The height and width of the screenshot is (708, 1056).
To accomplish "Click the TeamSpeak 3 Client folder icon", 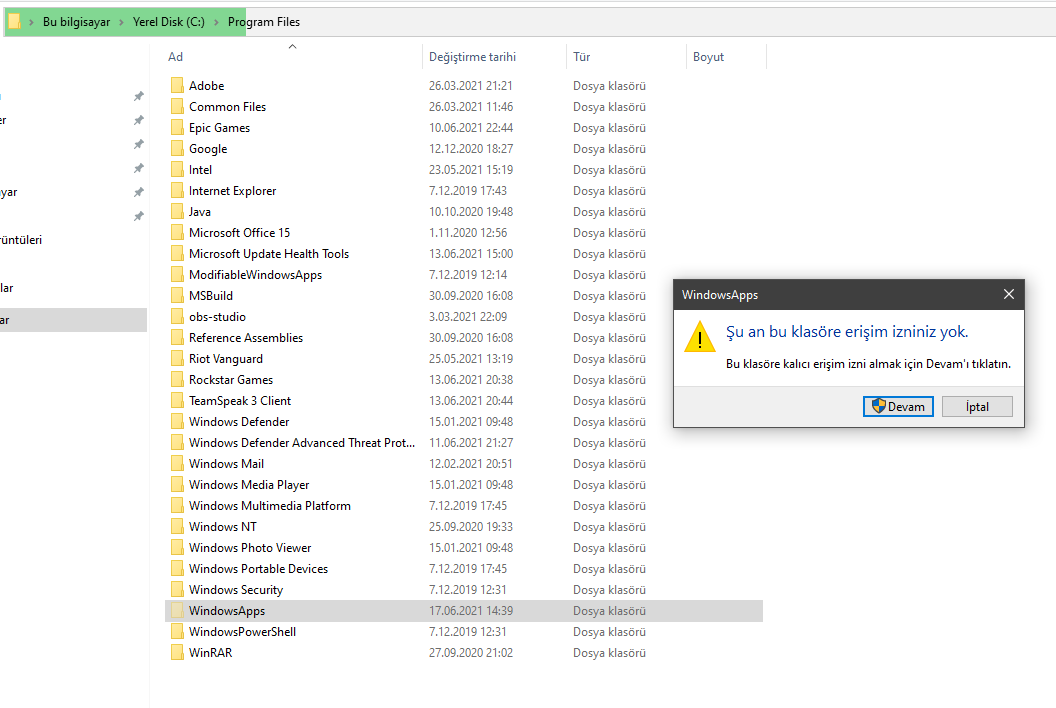I will tap(177, 401).
